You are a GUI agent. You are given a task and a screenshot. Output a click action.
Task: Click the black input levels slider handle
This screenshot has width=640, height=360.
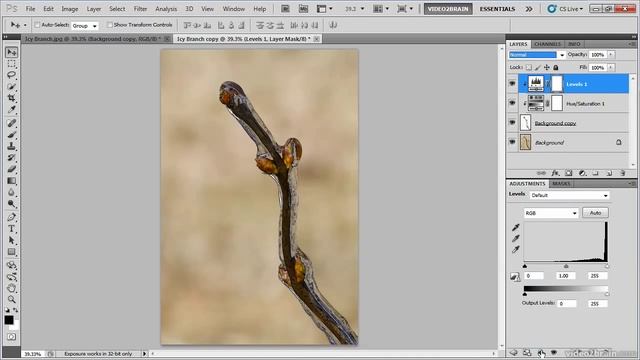[x=525, y=267]
